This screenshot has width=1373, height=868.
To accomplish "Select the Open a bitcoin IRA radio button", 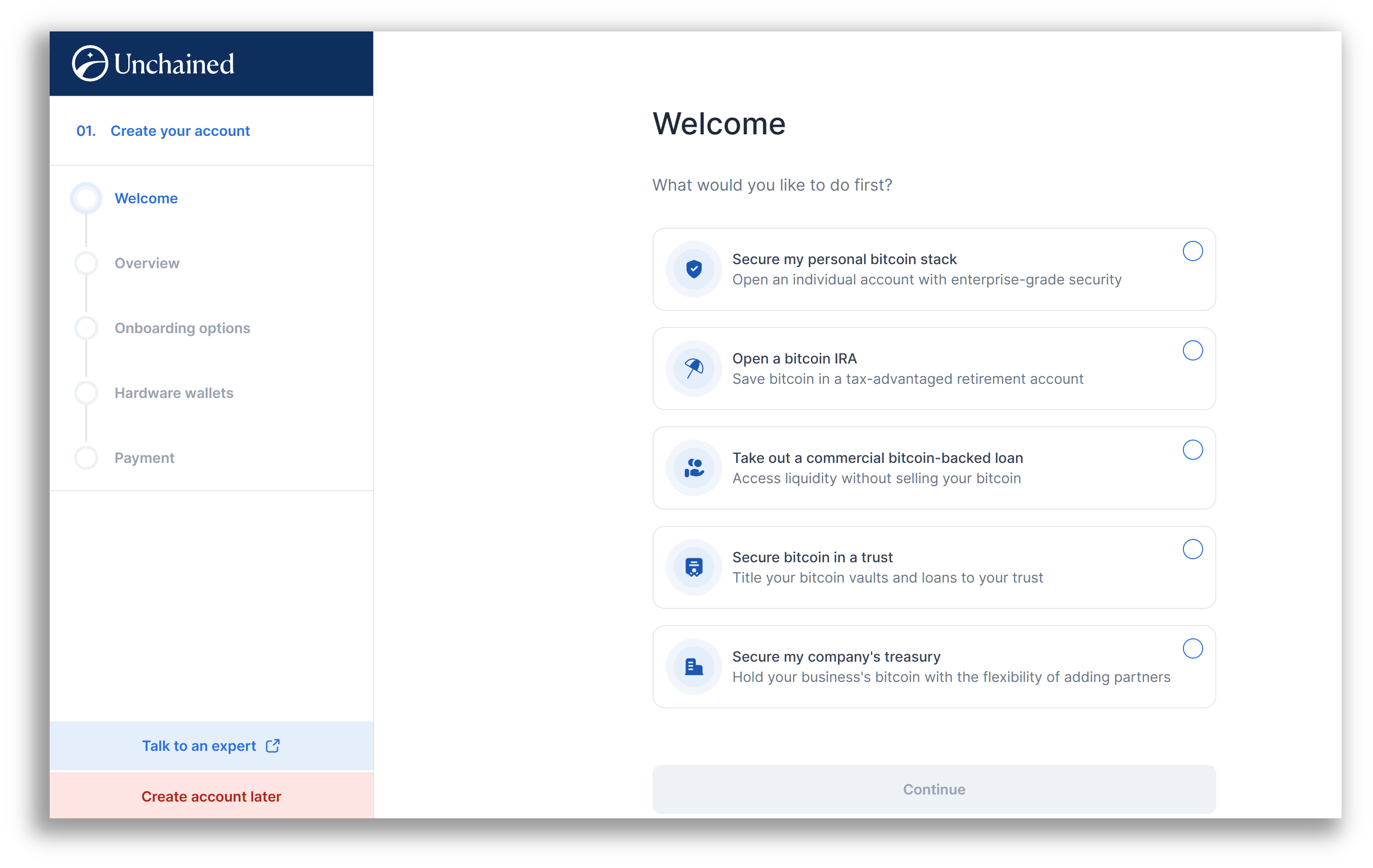I will click(x=1193, y=350).
